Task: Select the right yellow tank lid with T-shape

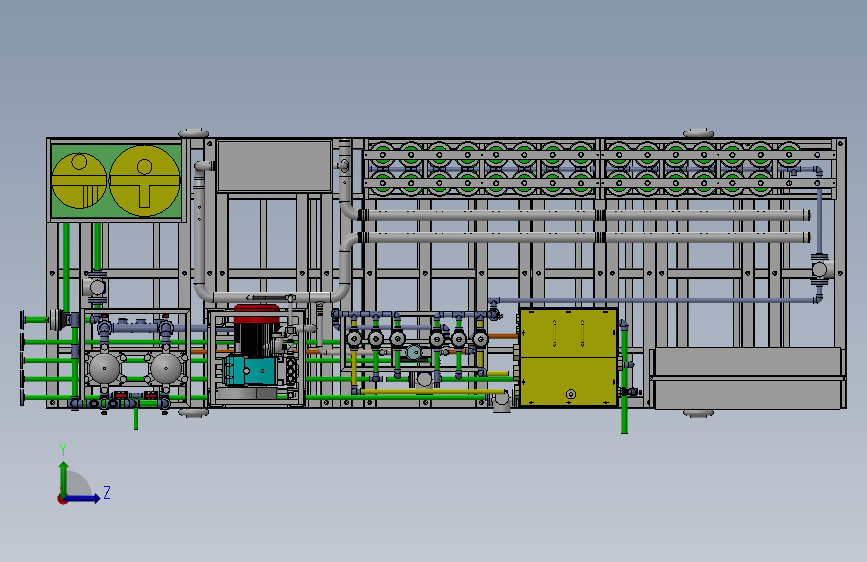Action: tap(145, 180)
